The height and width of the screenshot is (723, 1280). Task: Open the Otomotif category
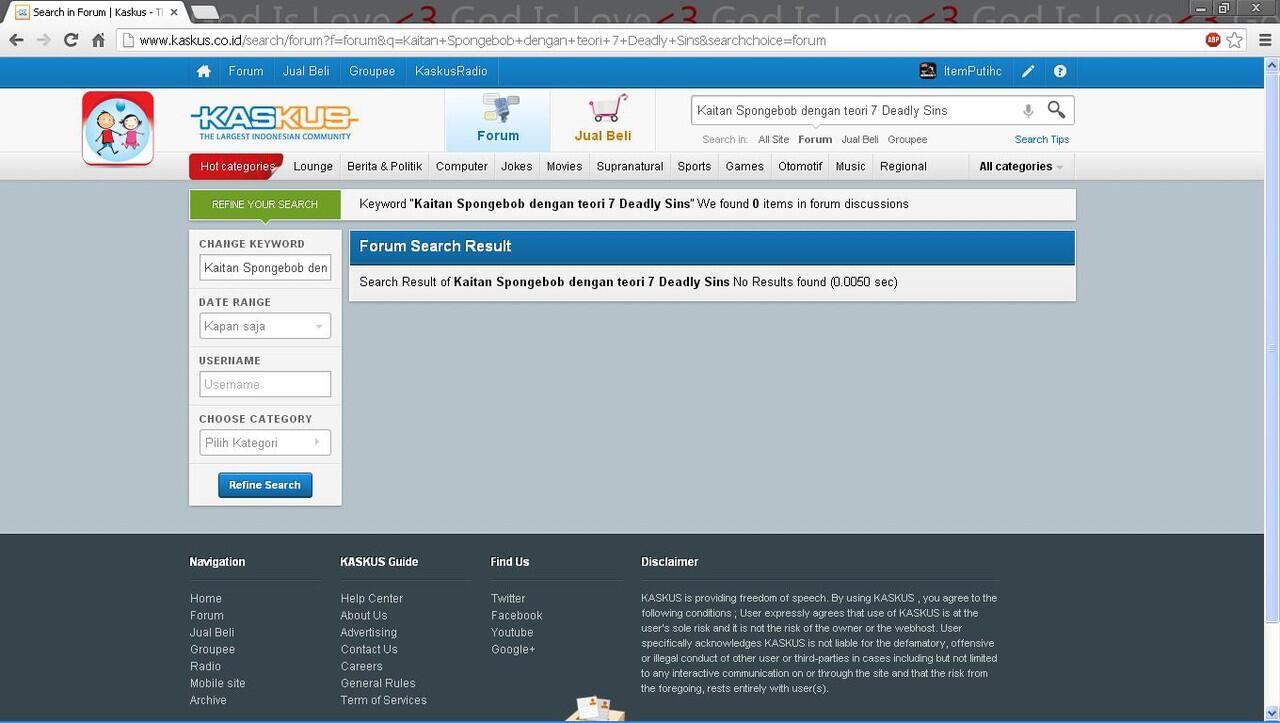(x=800, y=166)
